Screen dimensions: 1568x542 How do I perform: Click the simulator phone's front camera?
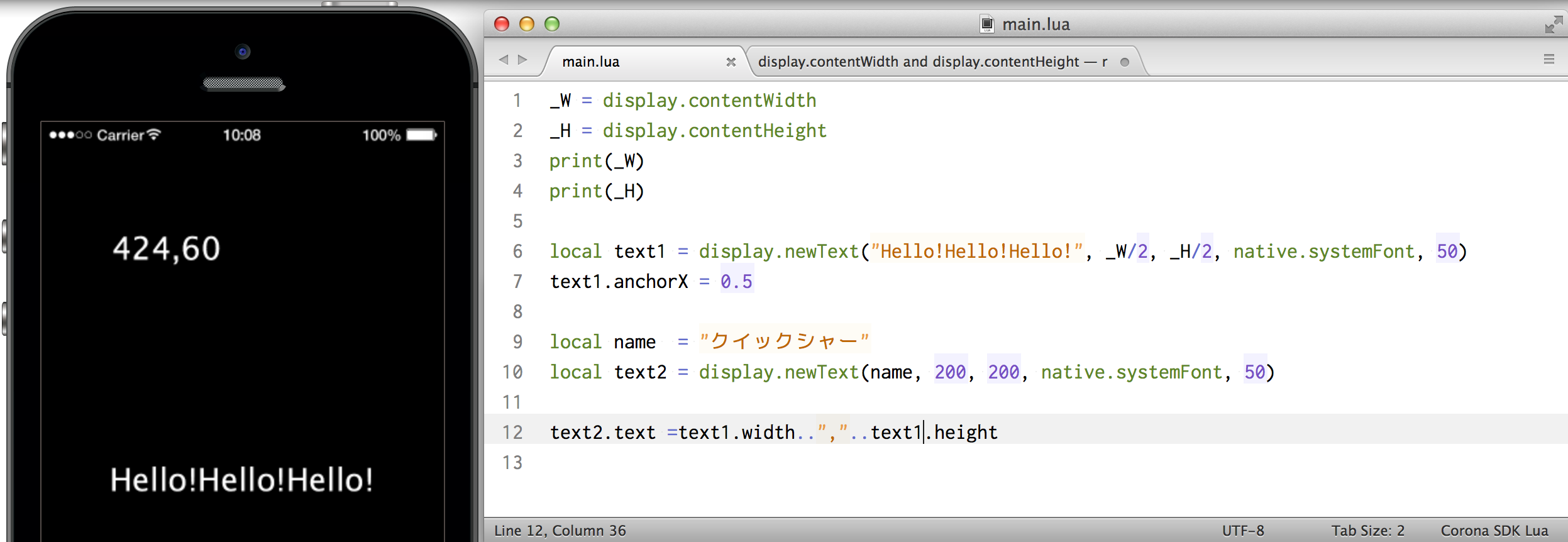coord(243,52)
